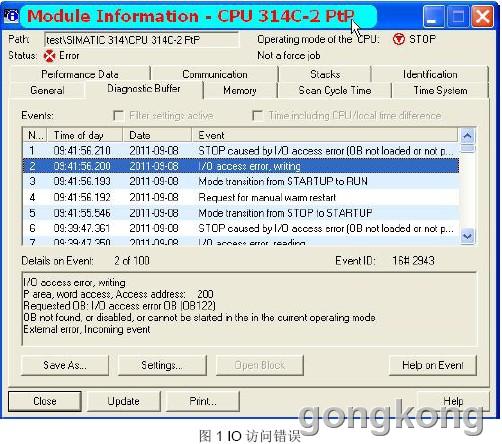Switch to the Memory tab

[x=240, y=90]
